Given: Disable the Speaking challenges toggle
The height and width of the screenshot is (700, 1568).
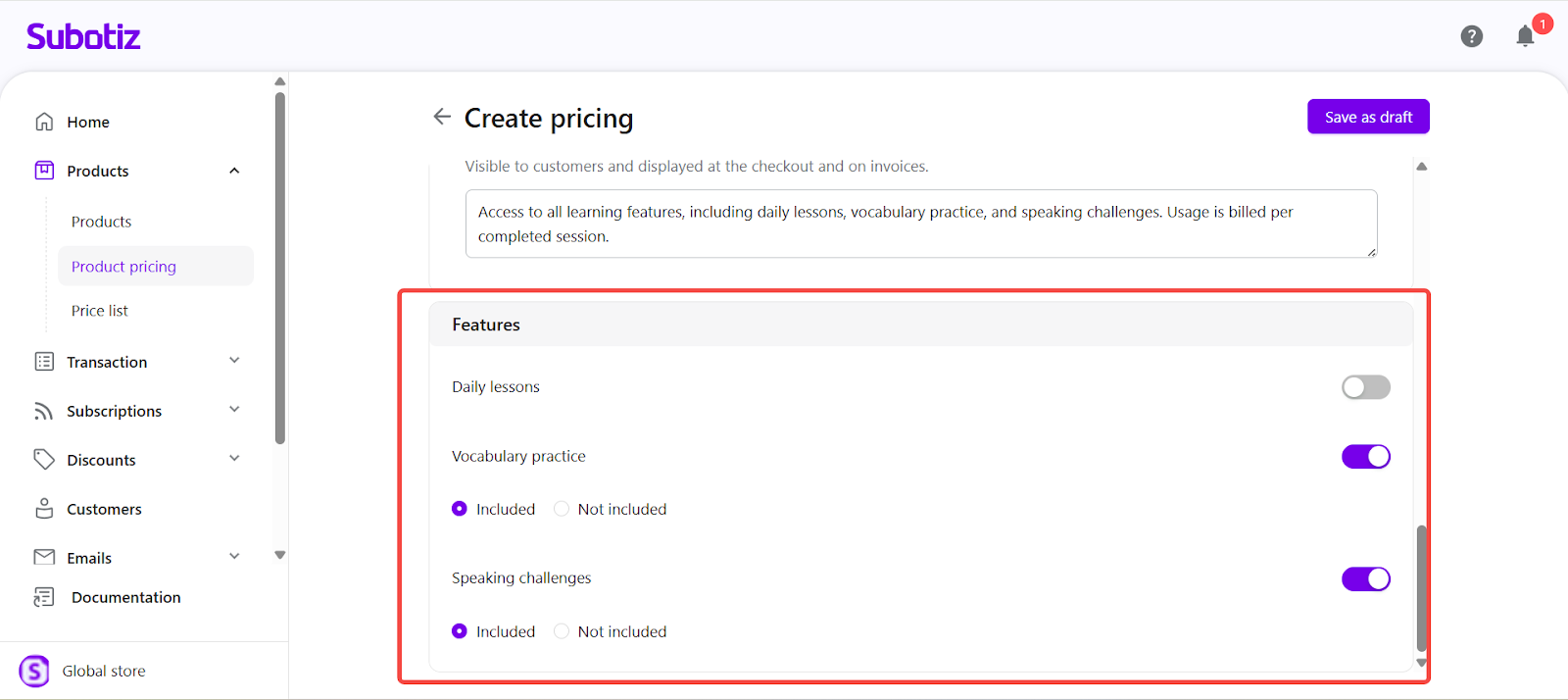Looking at the screenshot, I should coord(1365,579).
